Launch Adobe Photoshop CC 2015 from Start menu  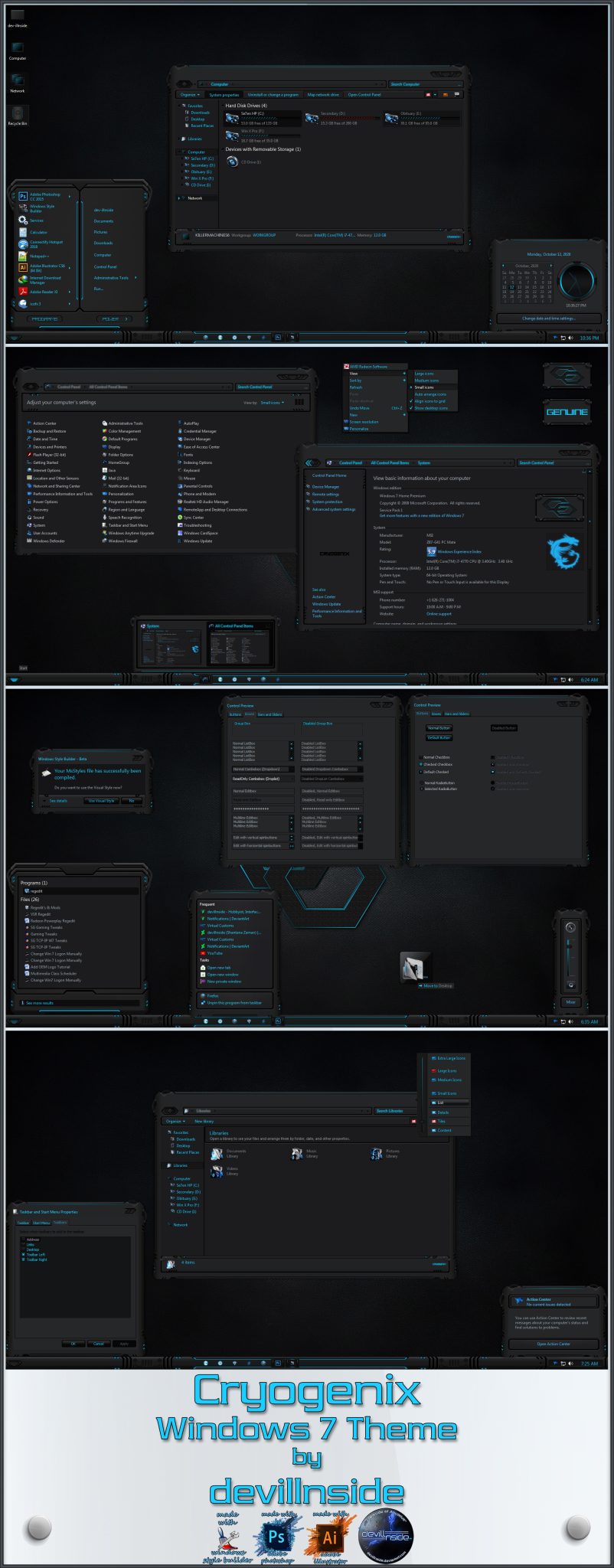coord(44,197)
